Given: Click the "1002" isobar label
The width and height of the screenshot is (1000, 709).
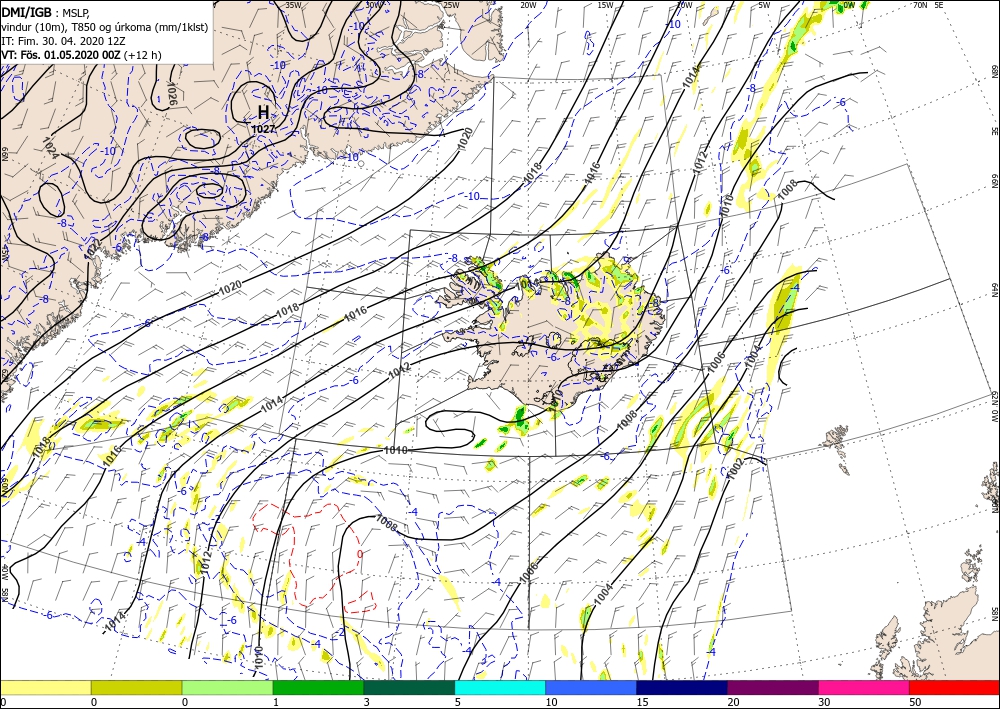Looking at the screenshot, I should click(734, 467).
